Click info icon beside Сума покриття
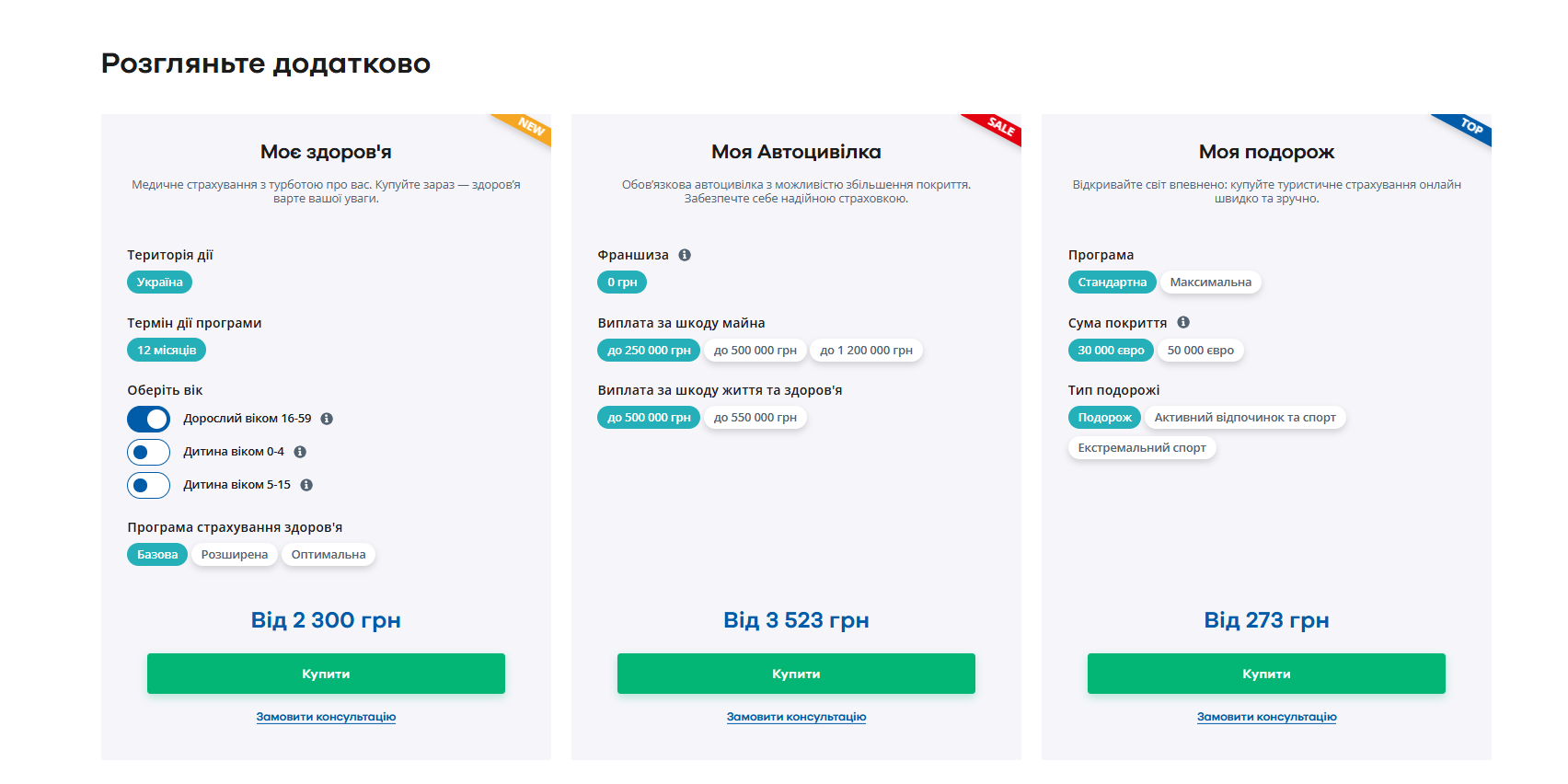This screenshot has width=1568, height=784. tap(1183, 322)
